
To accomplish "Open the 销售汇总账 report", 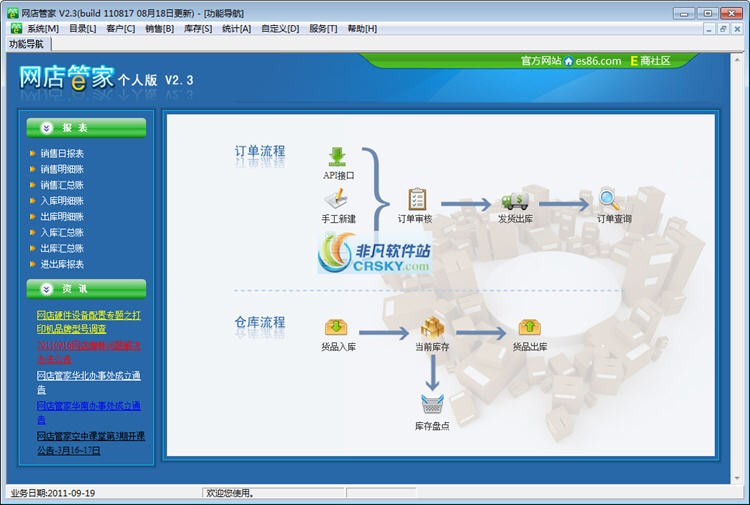I will point(62,185).
